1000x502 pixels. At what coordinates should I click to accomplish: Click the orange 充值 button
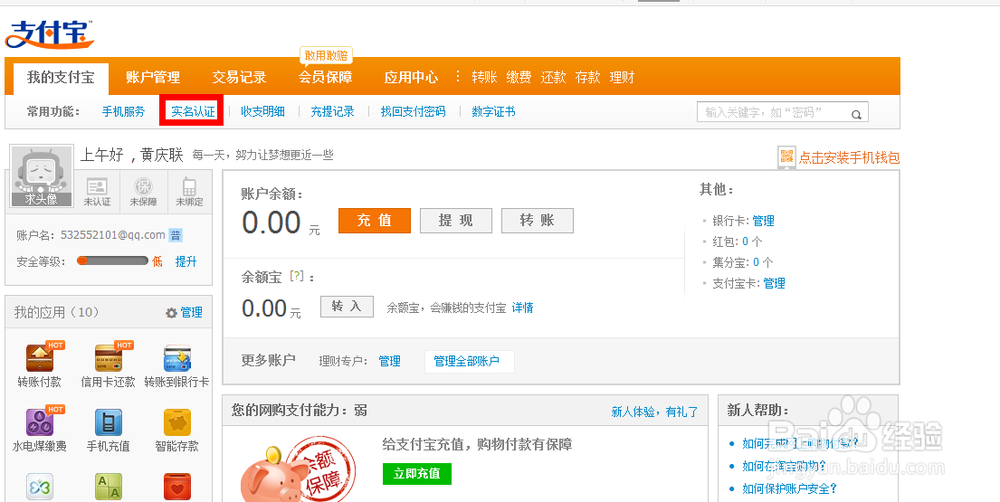pyautogui.click(x=374, y=220)
